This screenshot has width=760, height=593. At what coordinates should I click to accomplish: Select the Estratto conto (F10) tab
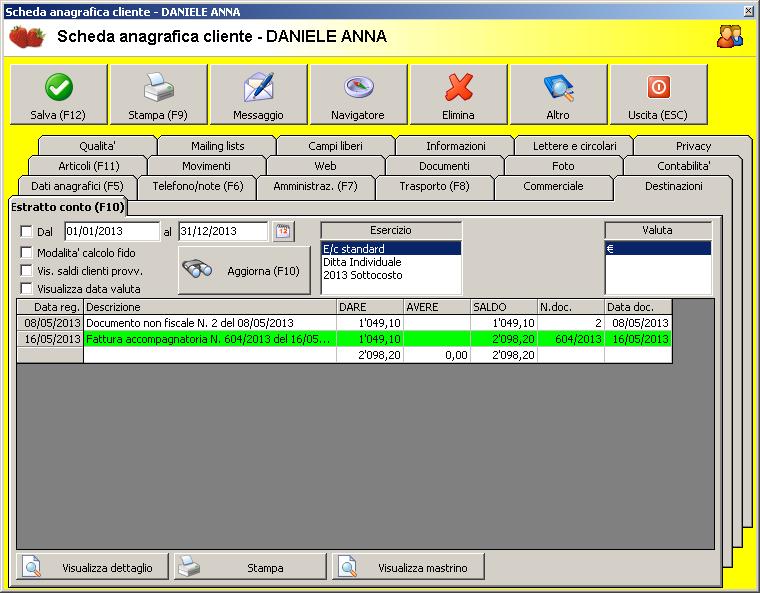click(67, 207)
